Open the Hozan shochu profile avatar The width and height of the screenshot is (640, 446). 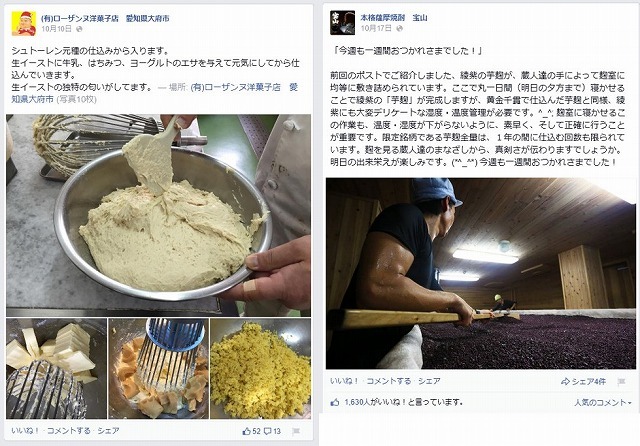(342, 23)
